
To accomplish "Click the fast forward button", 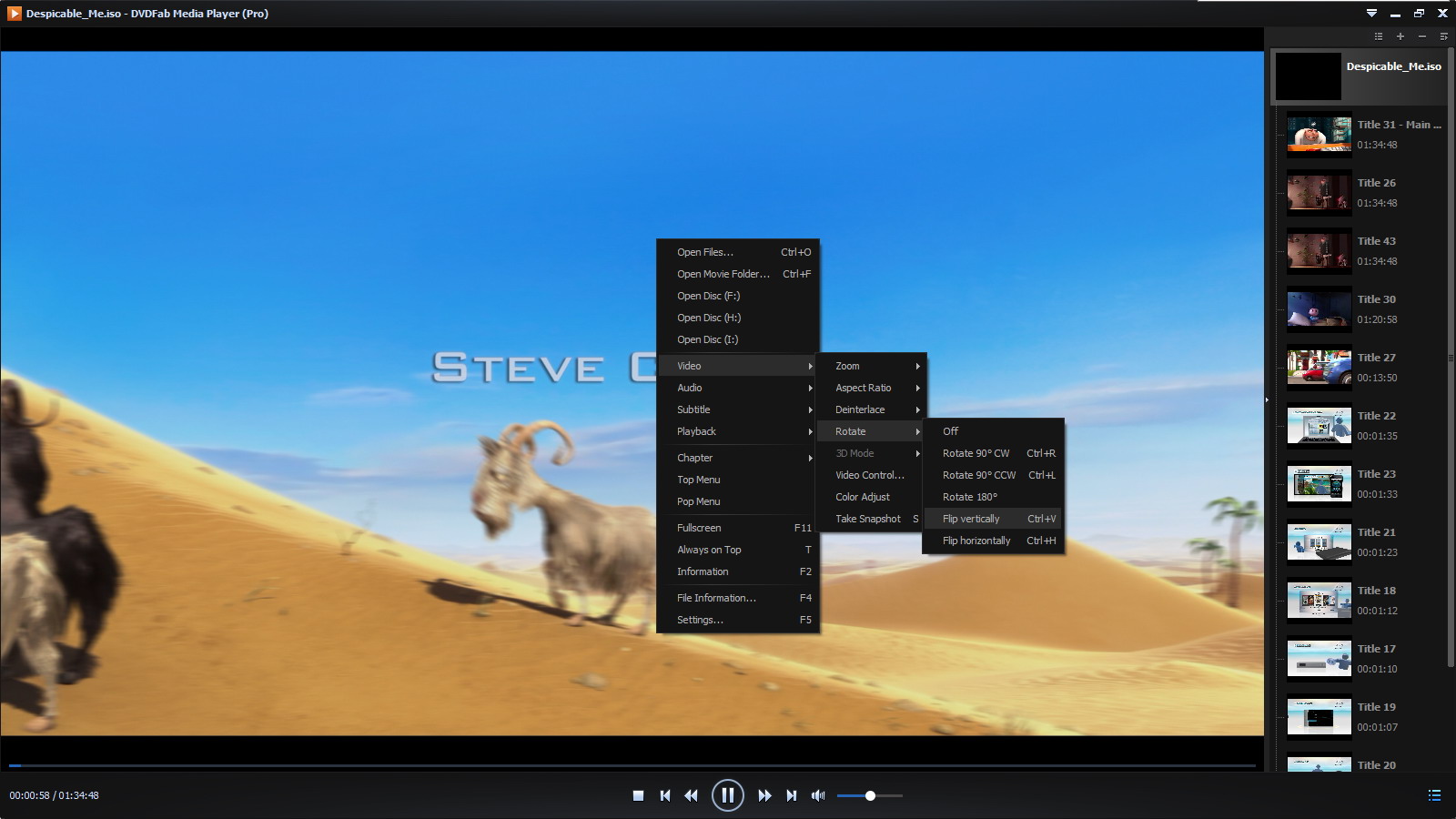I will [x=764, y=795].
